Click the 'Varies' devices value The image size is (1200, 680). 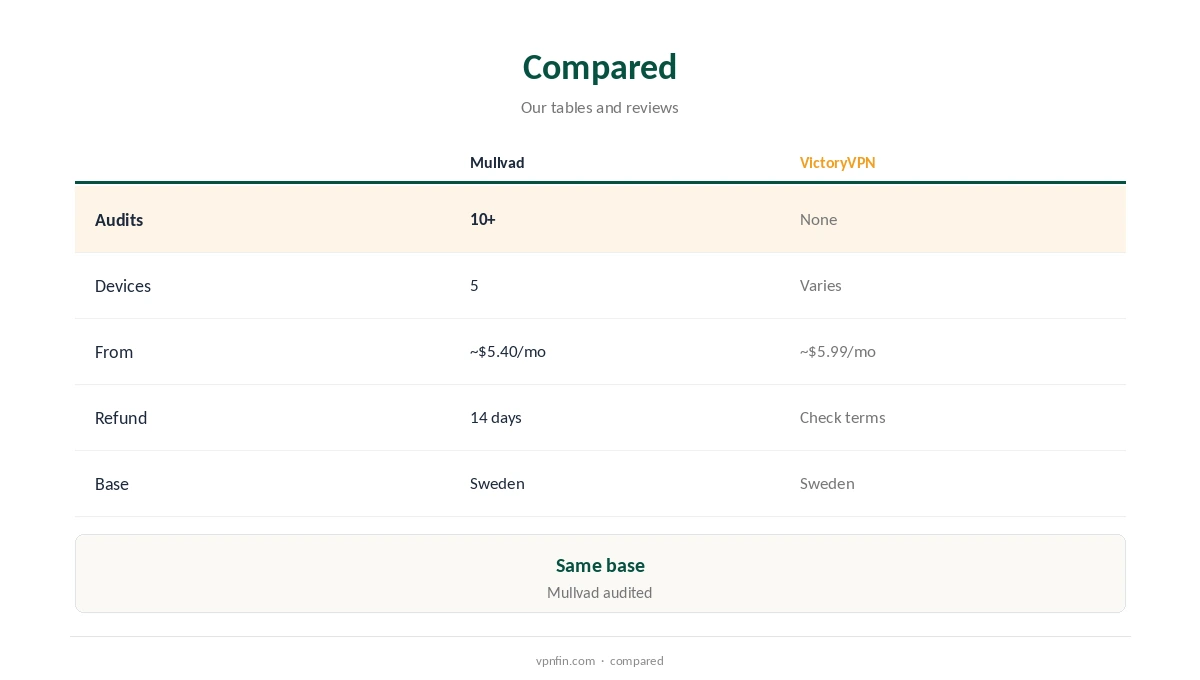820,285
